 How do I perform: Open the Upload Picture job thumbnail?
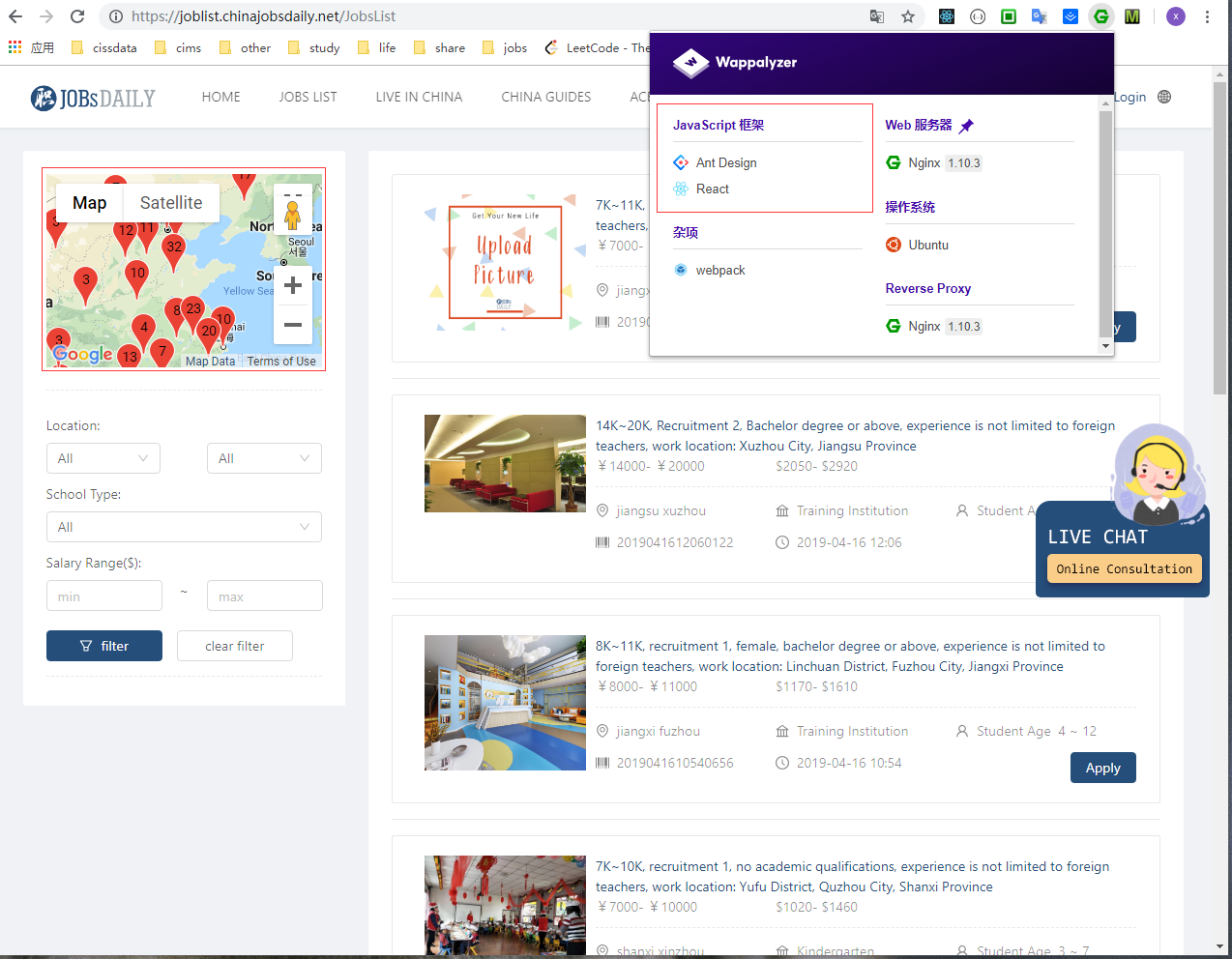(x=505, y=262)
